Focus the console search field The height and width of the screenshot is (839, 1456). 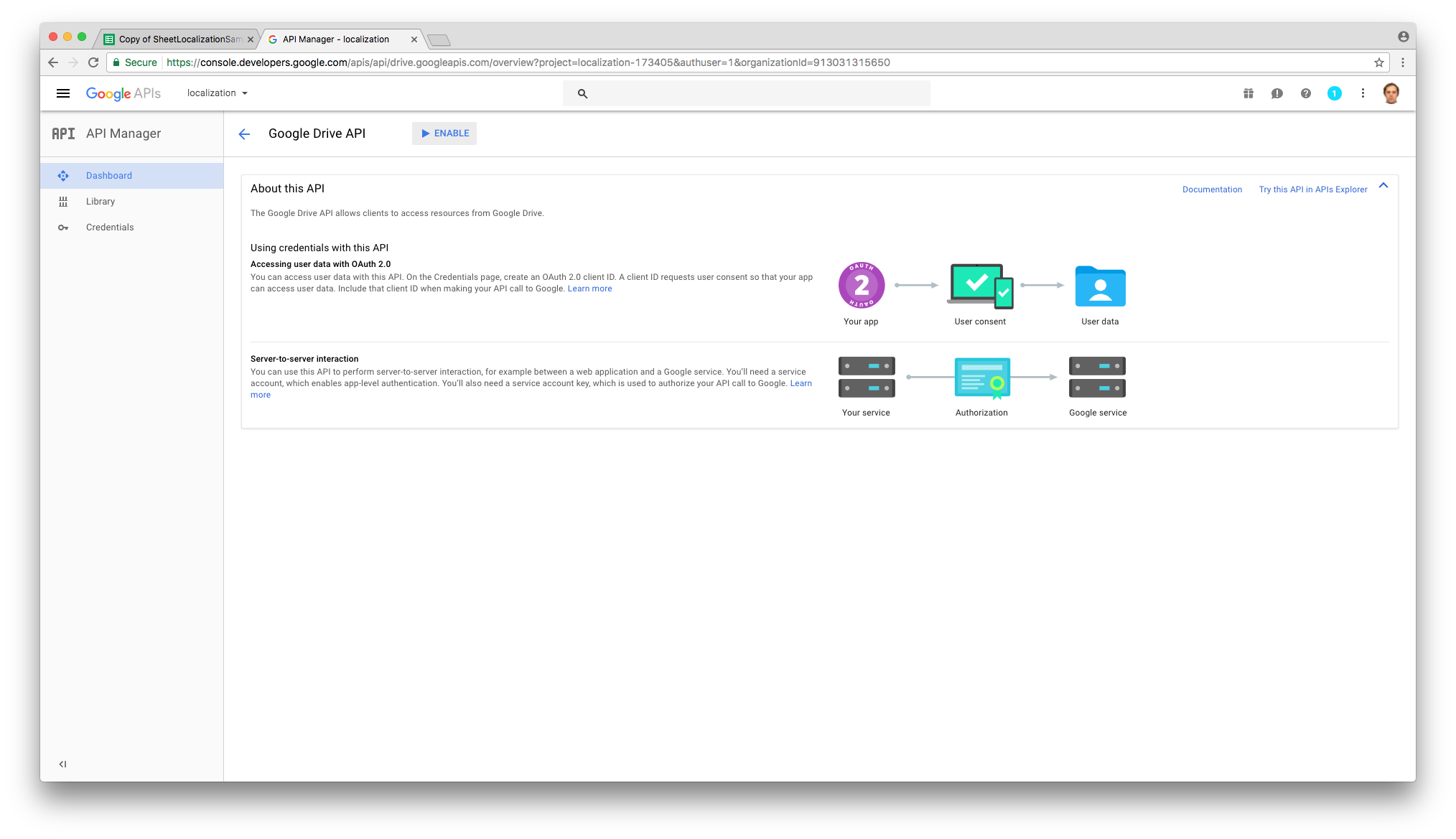click(754, 93)
